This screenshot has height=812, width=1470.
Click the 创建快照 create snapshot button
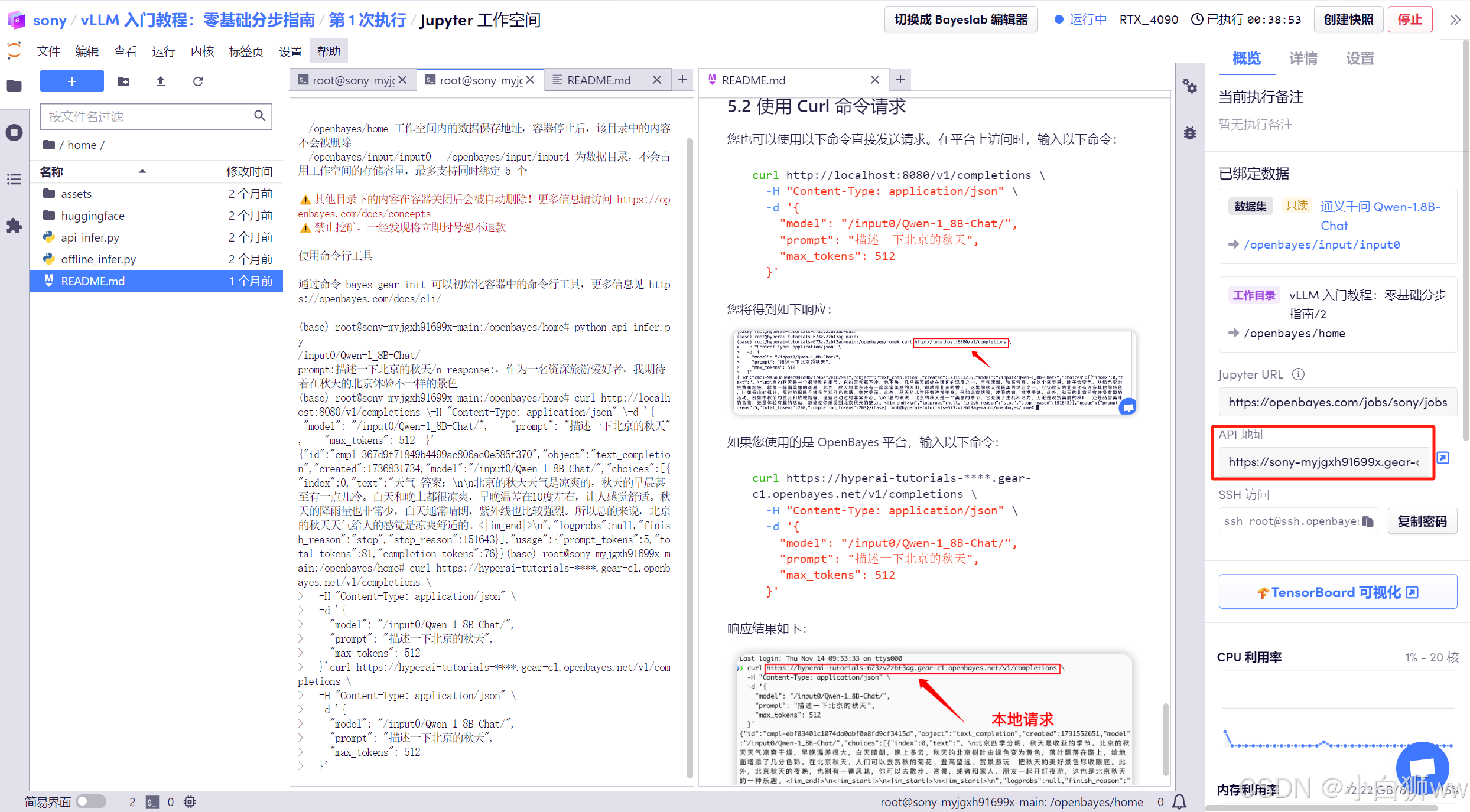coord(1348,19)
